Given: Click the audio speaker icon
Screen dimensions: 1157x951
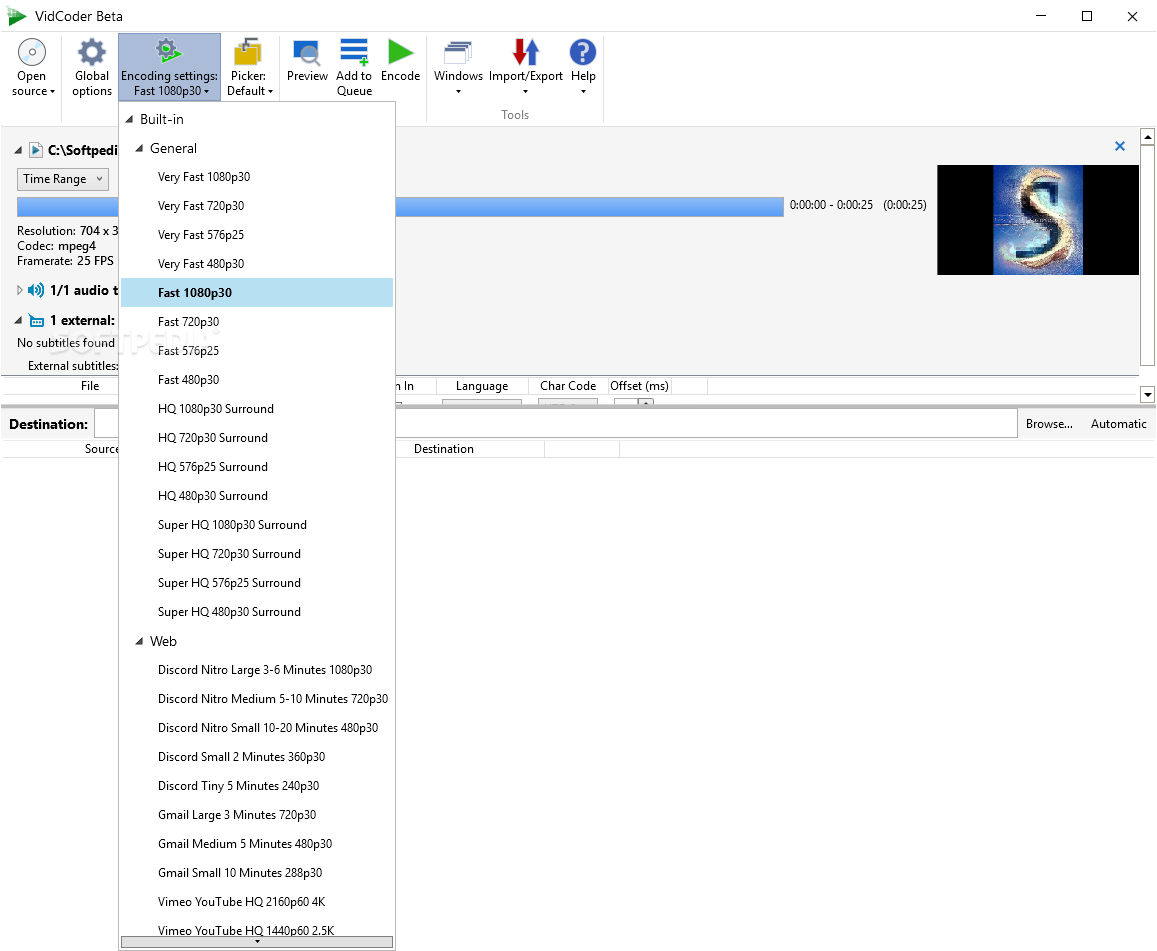Looking at the screenshot, I should coord(35,290).
